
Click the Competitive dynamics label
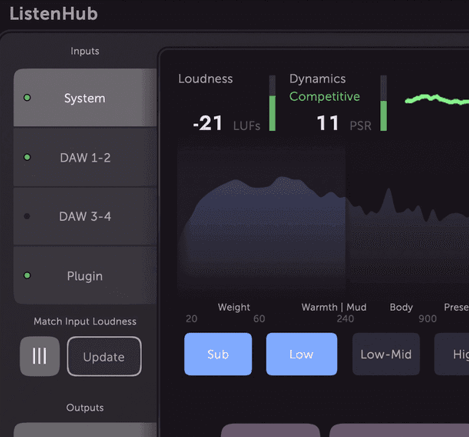[325, 97]
